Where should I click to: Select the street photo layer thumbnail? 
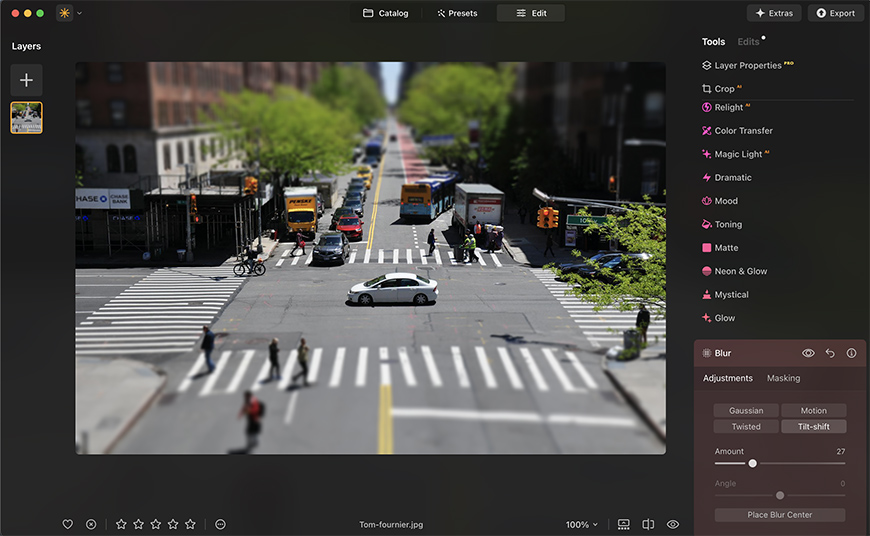pos(27,118)
